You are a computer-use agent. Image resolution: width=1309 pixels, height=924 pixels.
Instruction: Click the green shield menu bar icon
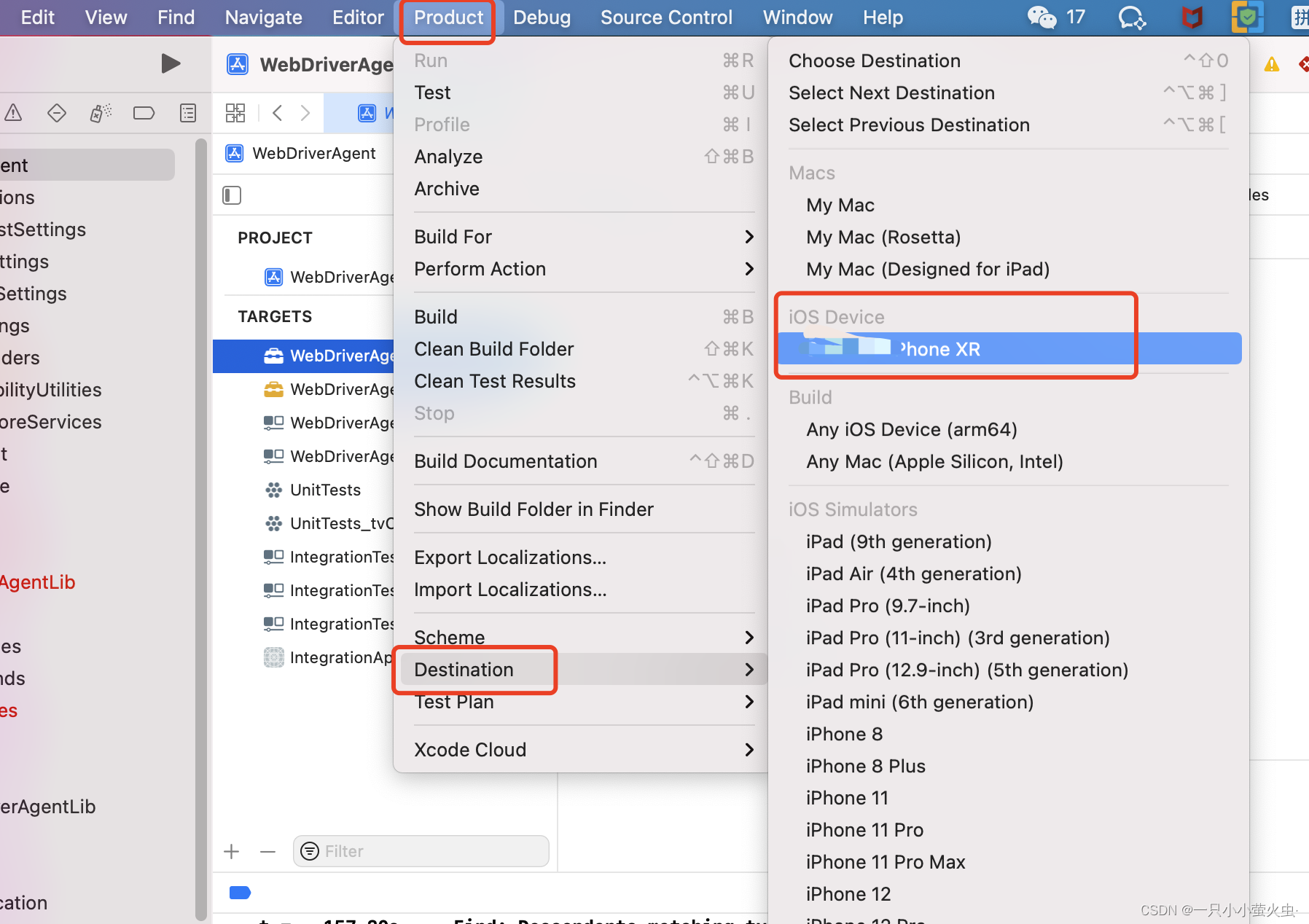click(x=1247, y=17)
